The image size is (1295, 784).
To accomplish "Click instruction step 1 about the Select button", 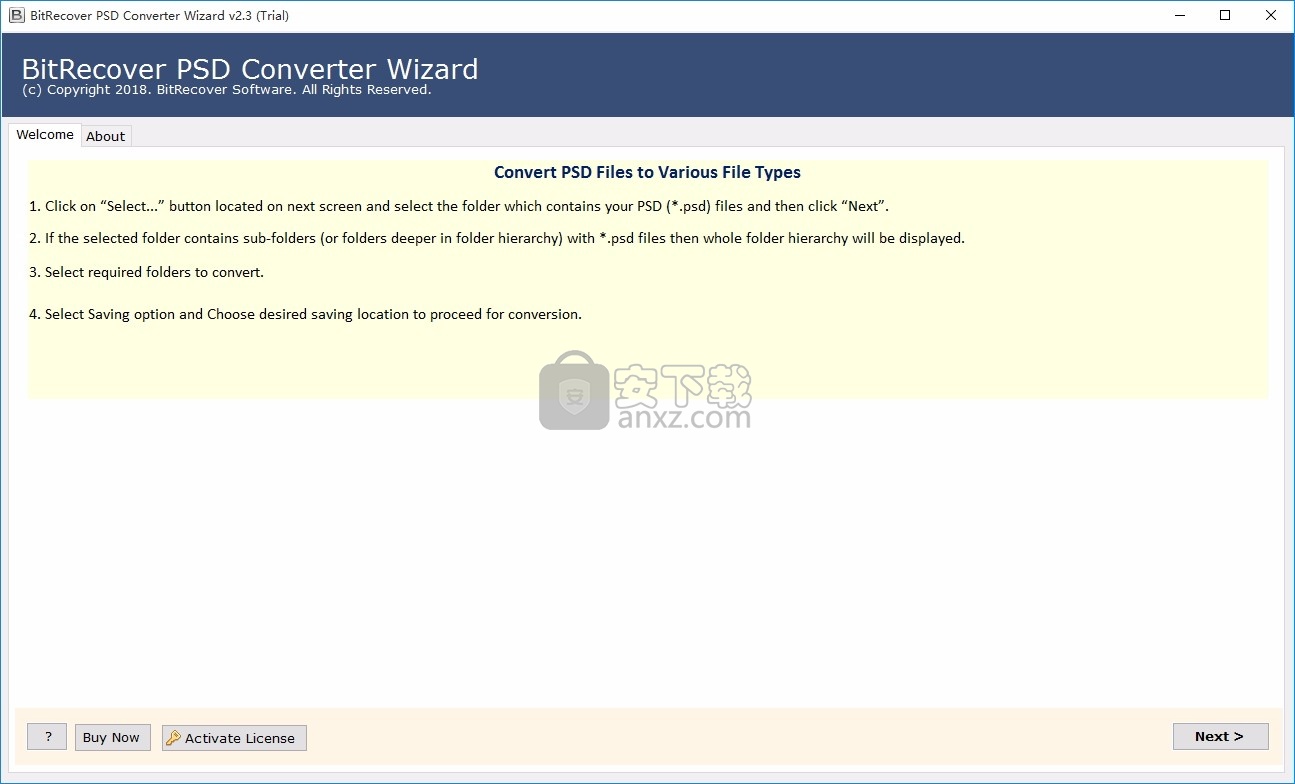I will tap(459, 206).
